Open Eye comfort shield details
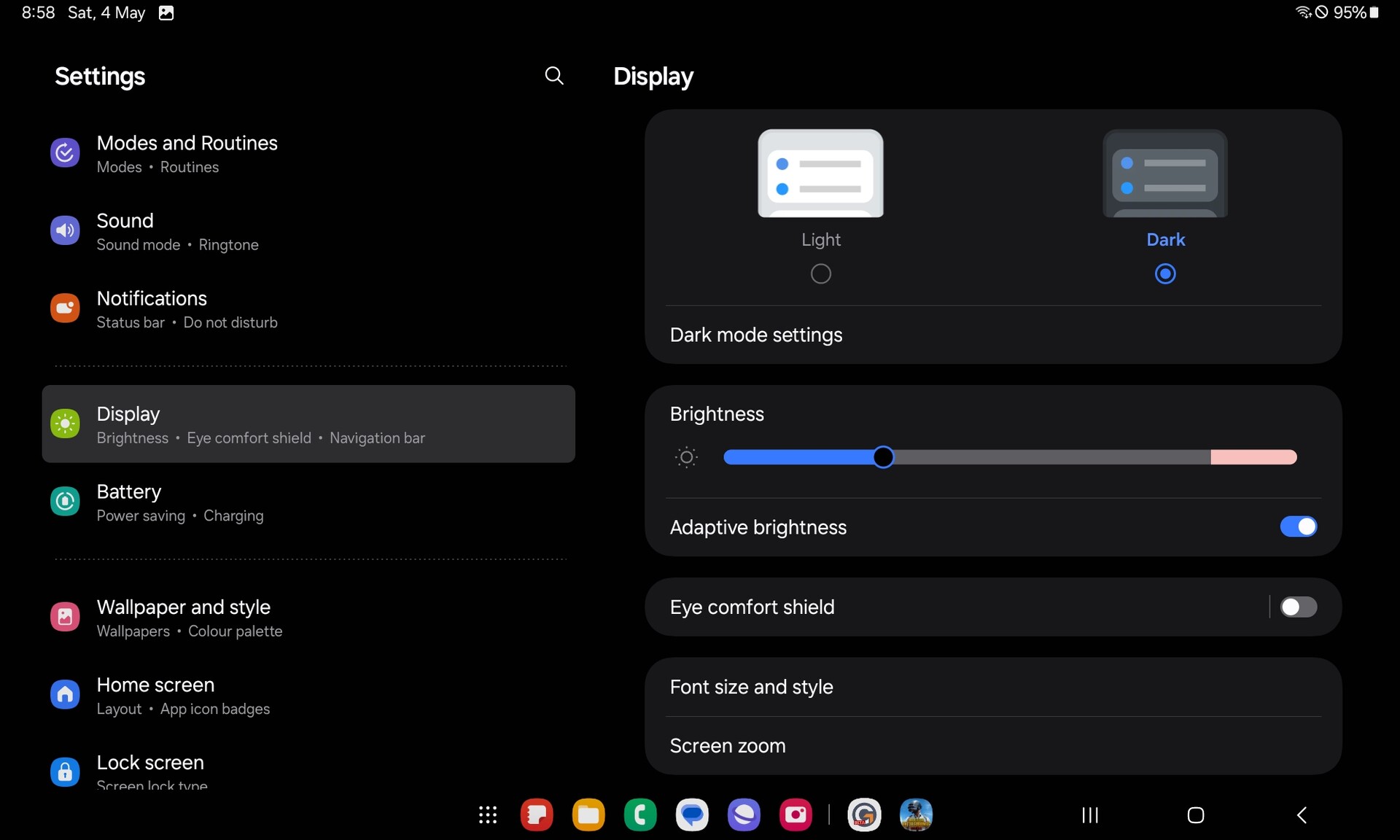This screenshot has width=1400, height=840. click(957, 607)
